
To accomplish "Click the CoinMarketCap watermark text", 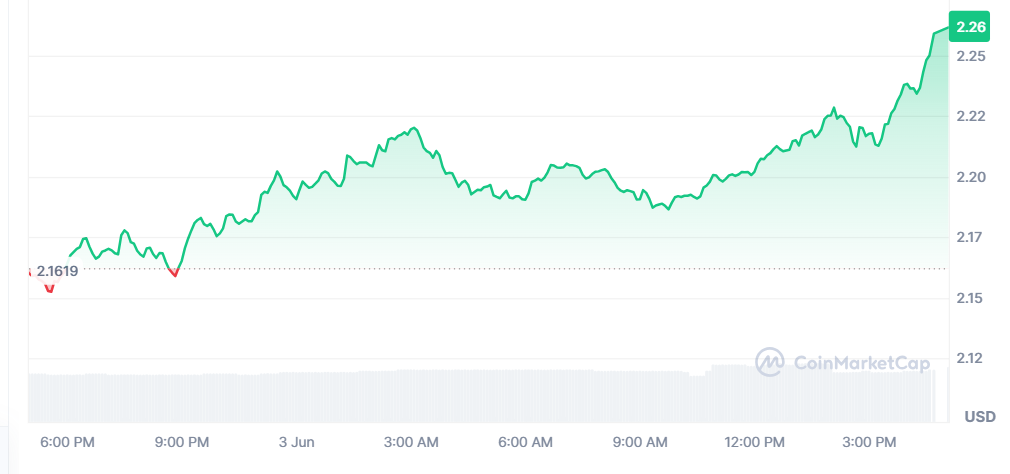I will [861, 364].
